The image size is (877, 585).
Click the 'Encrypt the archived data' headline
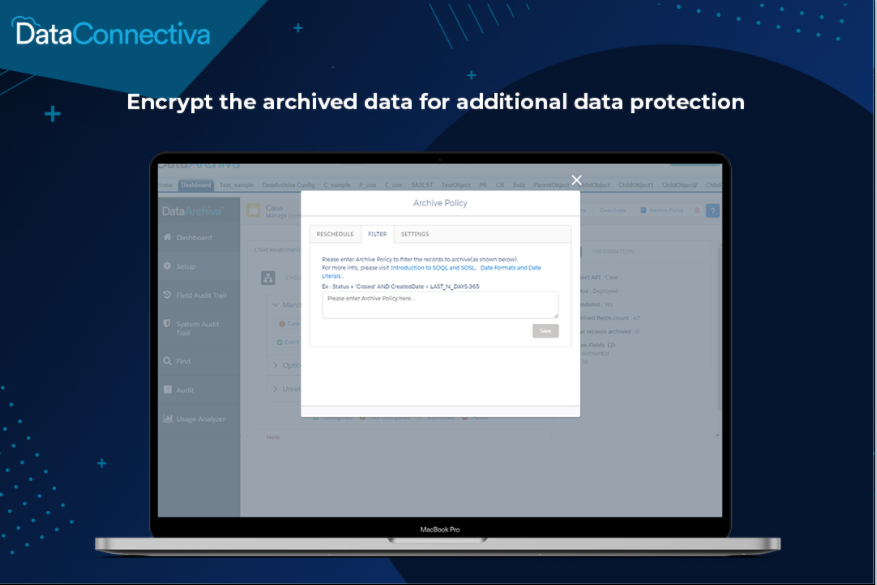click(436, 102)
